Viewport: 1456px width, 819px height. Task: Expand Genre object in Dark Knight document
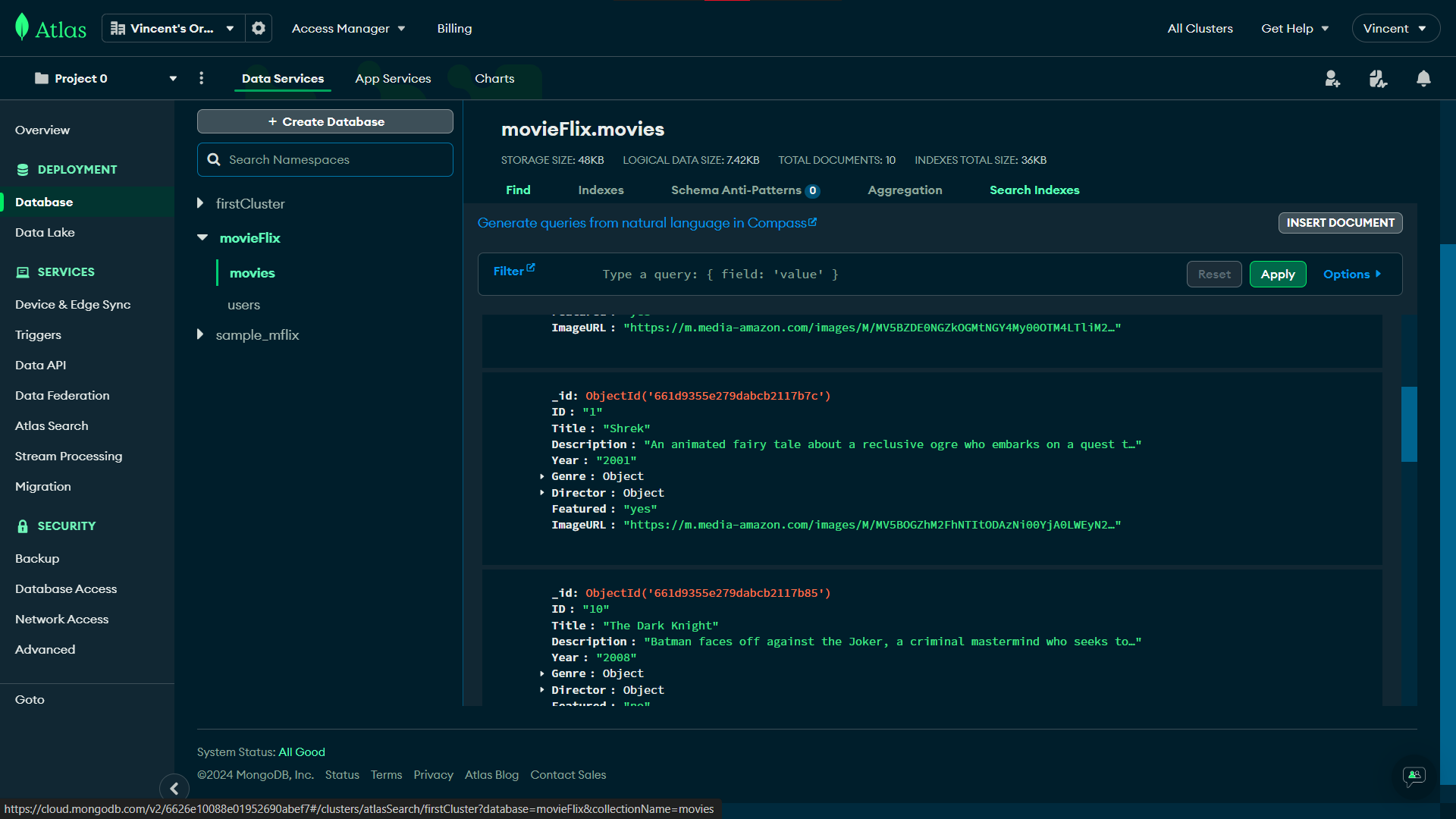click(x=542, y=673)
